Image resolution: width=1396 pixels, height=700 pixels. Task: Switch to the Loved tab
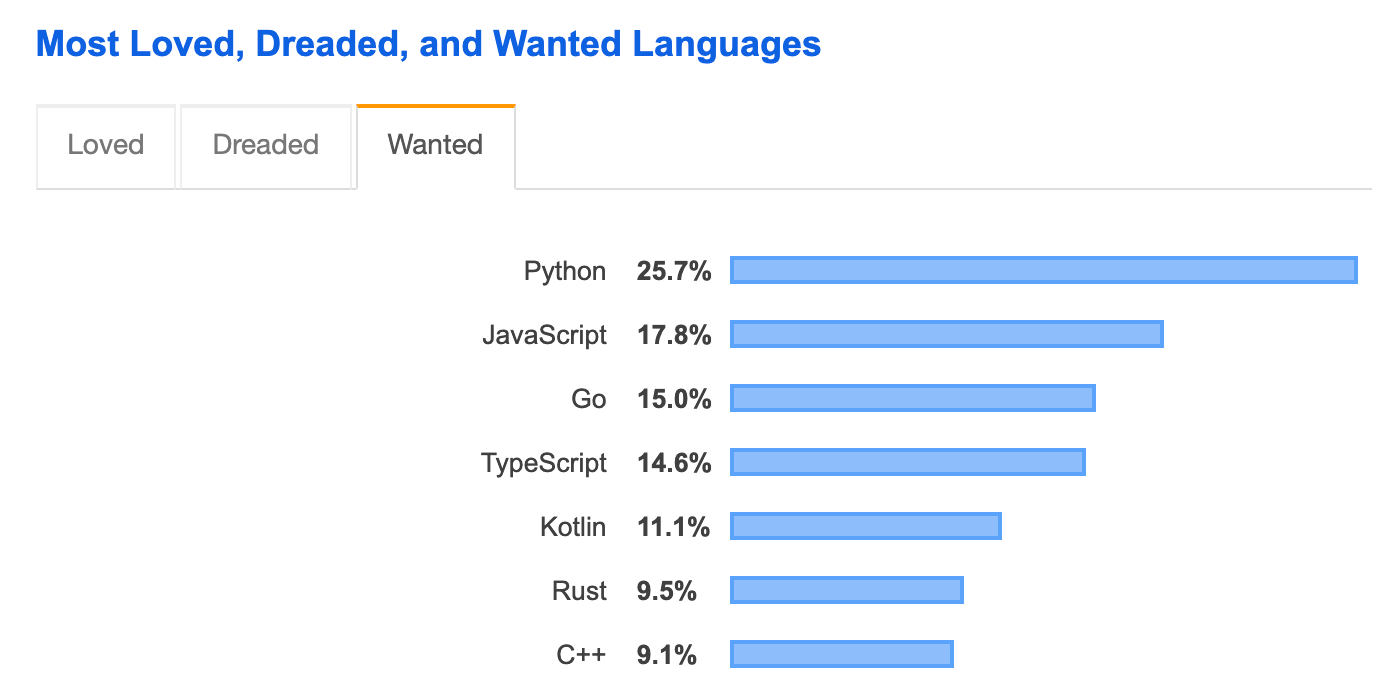[x=105, y=146]
